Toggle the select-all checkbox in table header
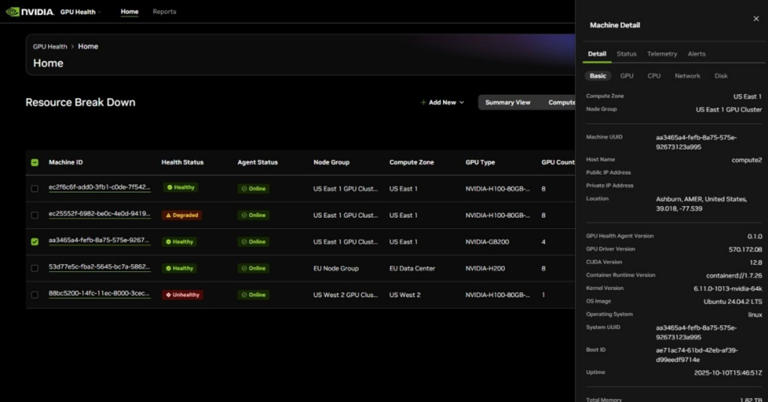Viewport: 768px width, 402px height. pyautogui.click(x=35, y=163)
